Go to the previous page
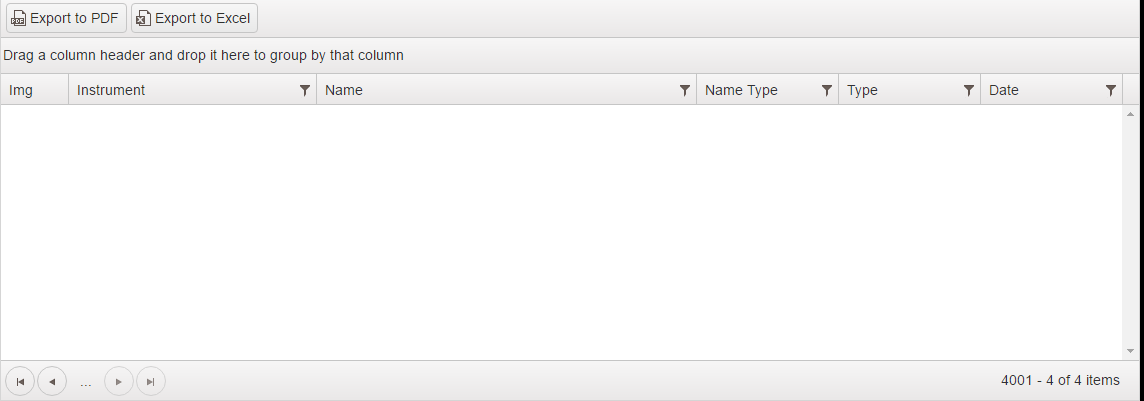 (x=52, y=381)
